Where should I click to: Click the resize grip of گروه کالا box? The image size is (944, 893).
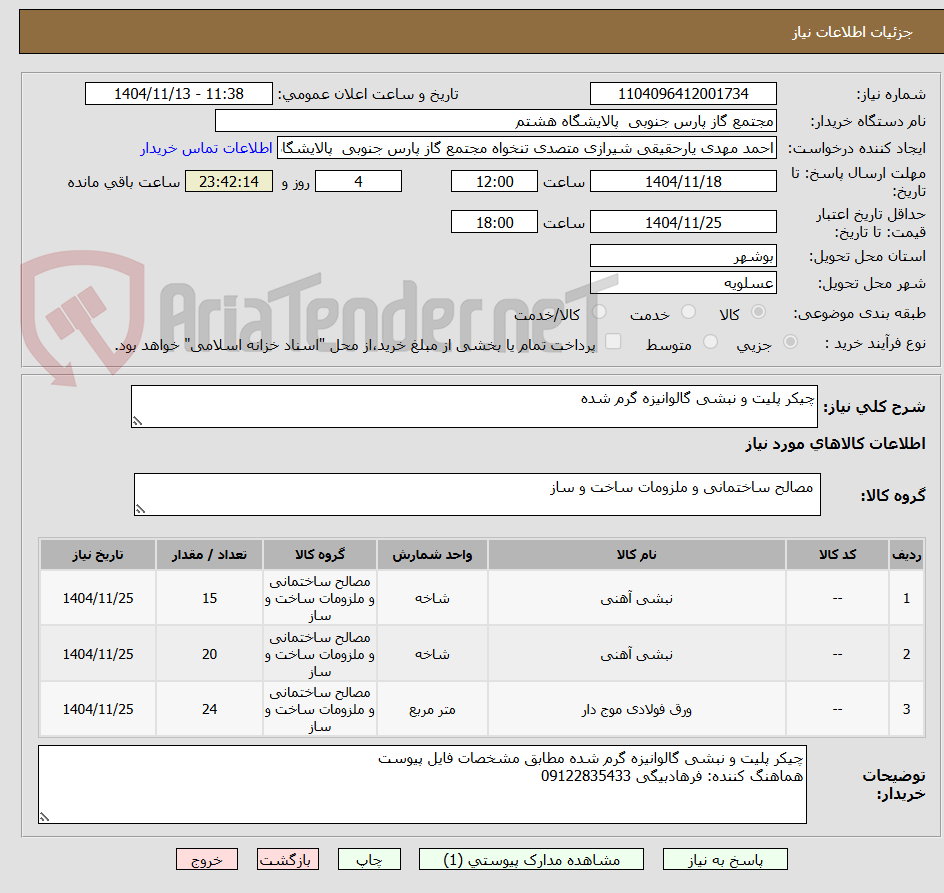[141, 509]
